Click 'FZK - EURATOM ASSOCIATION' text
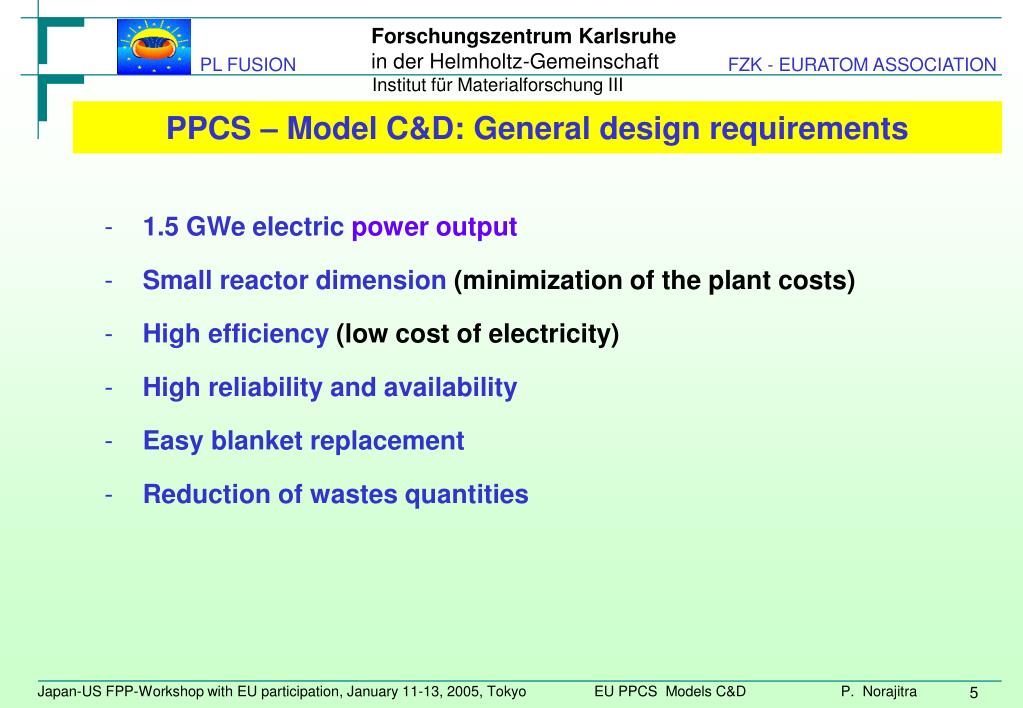Image resolution: width=1023 pixels, height=708 pixels. click(x=862, y=65)
